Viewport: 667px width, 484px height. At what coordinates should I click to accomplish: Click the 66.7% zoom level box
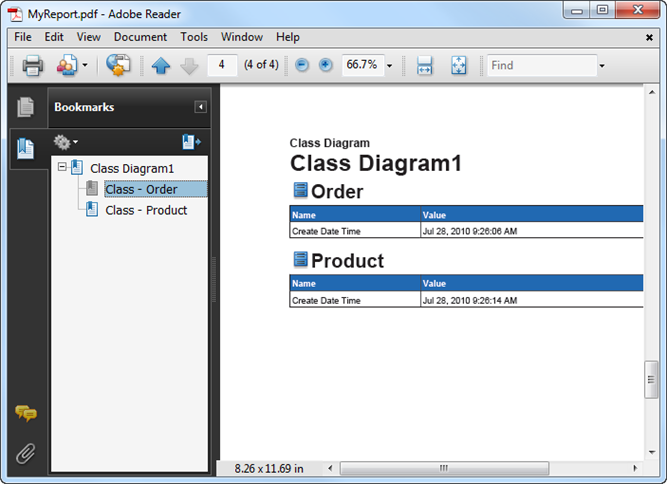pyautogui.click(x=362, y=65)
